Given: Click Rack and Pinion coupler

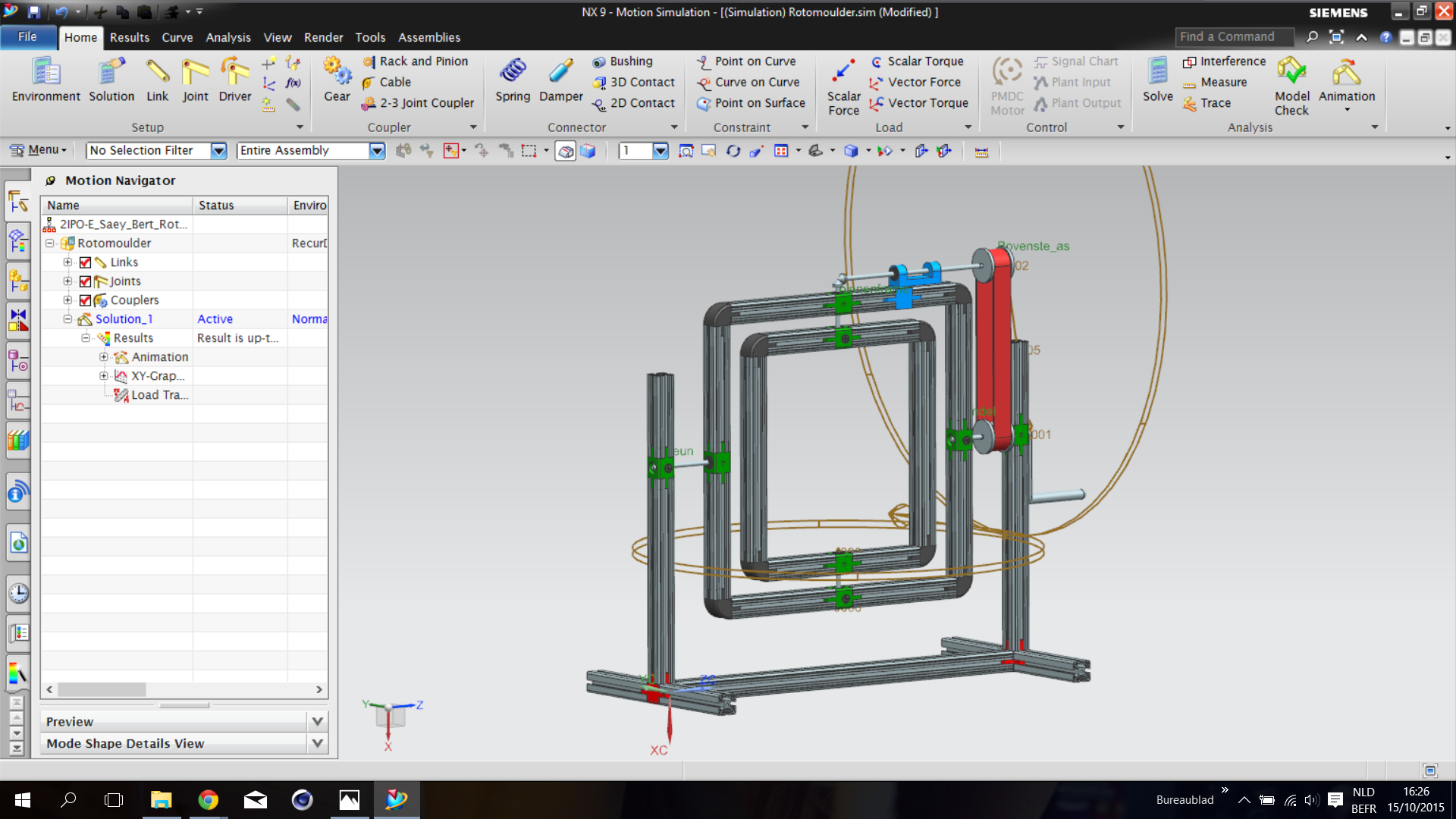Looking at the screenshot, I should [x=416, y=61].
